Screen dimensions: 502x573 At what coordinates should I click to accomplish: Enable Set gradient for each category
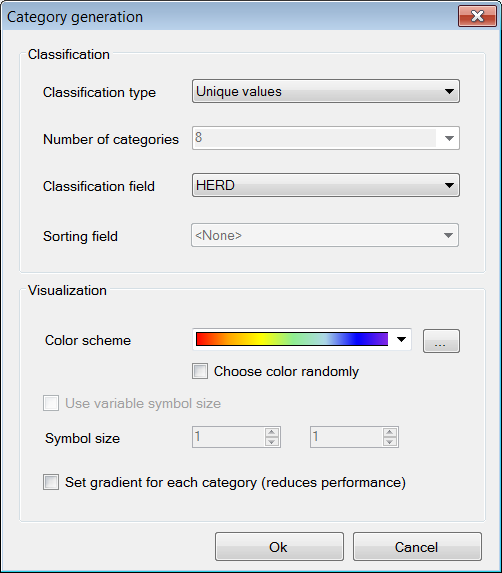pyautogui.click(x=51, y=482)
